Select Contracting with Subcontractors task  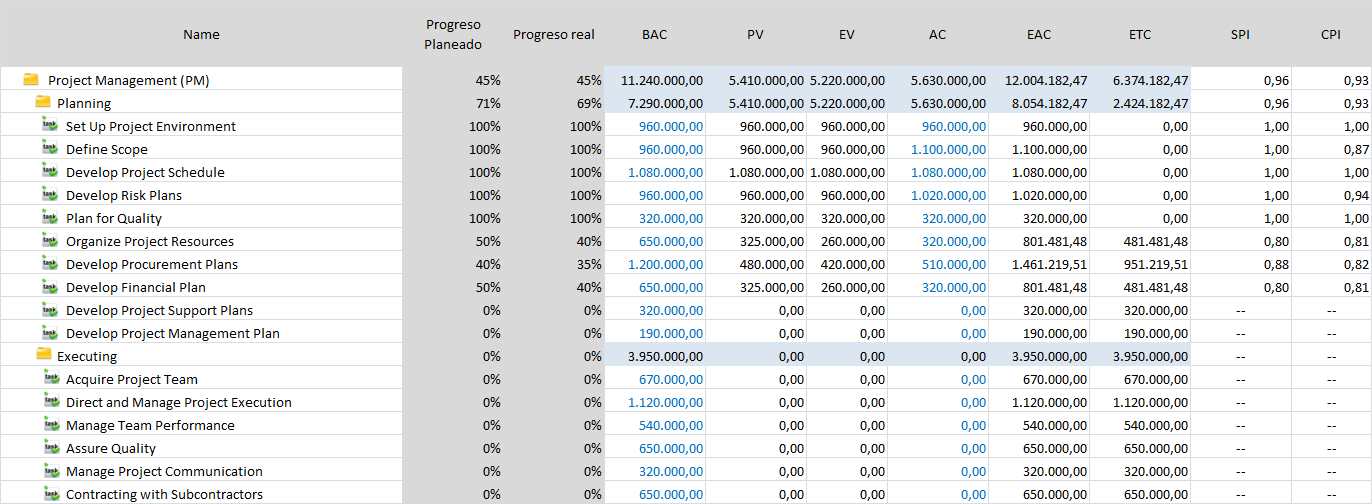tap(164, 494)
